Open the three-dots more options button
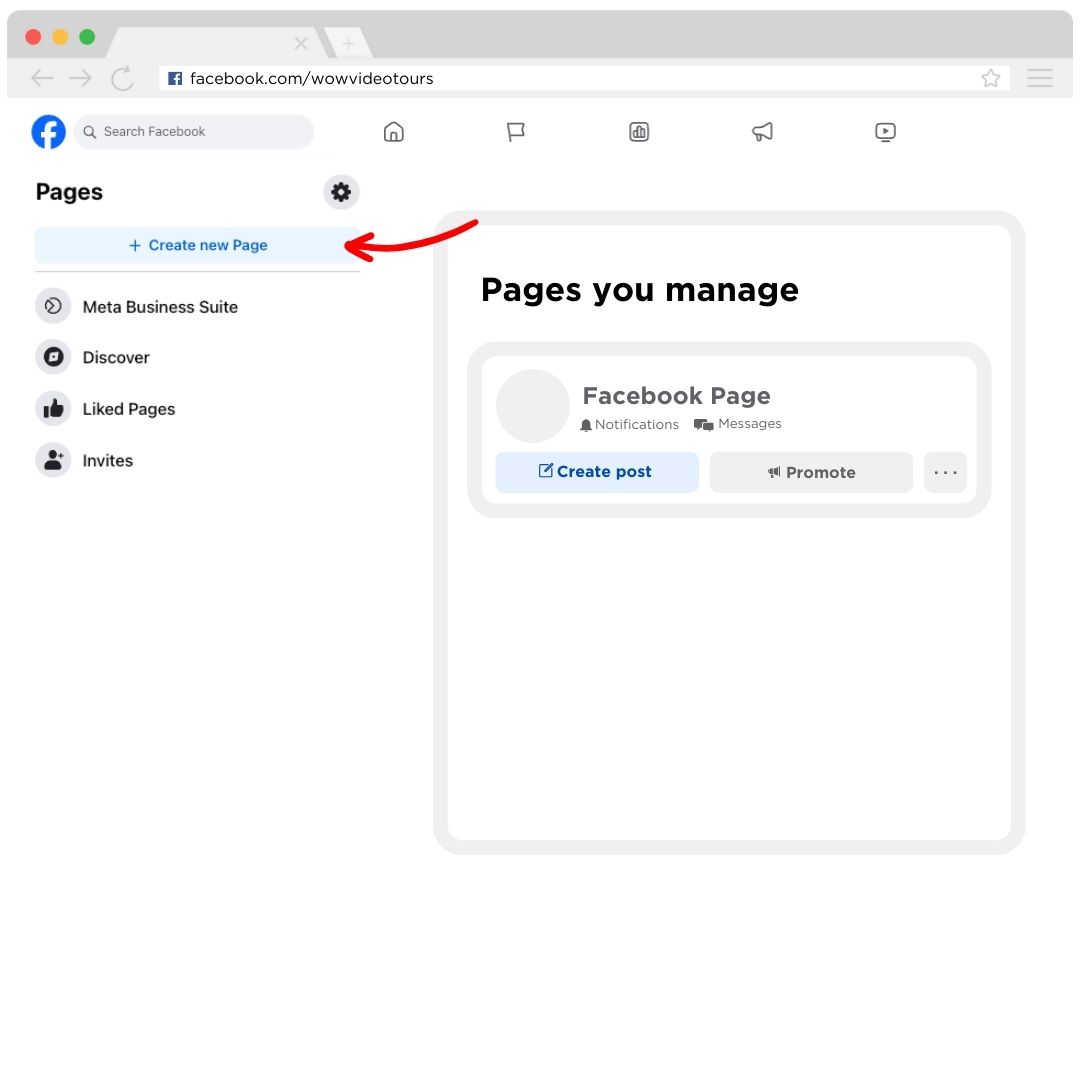1080x1080 pixels. click(946, 472)
